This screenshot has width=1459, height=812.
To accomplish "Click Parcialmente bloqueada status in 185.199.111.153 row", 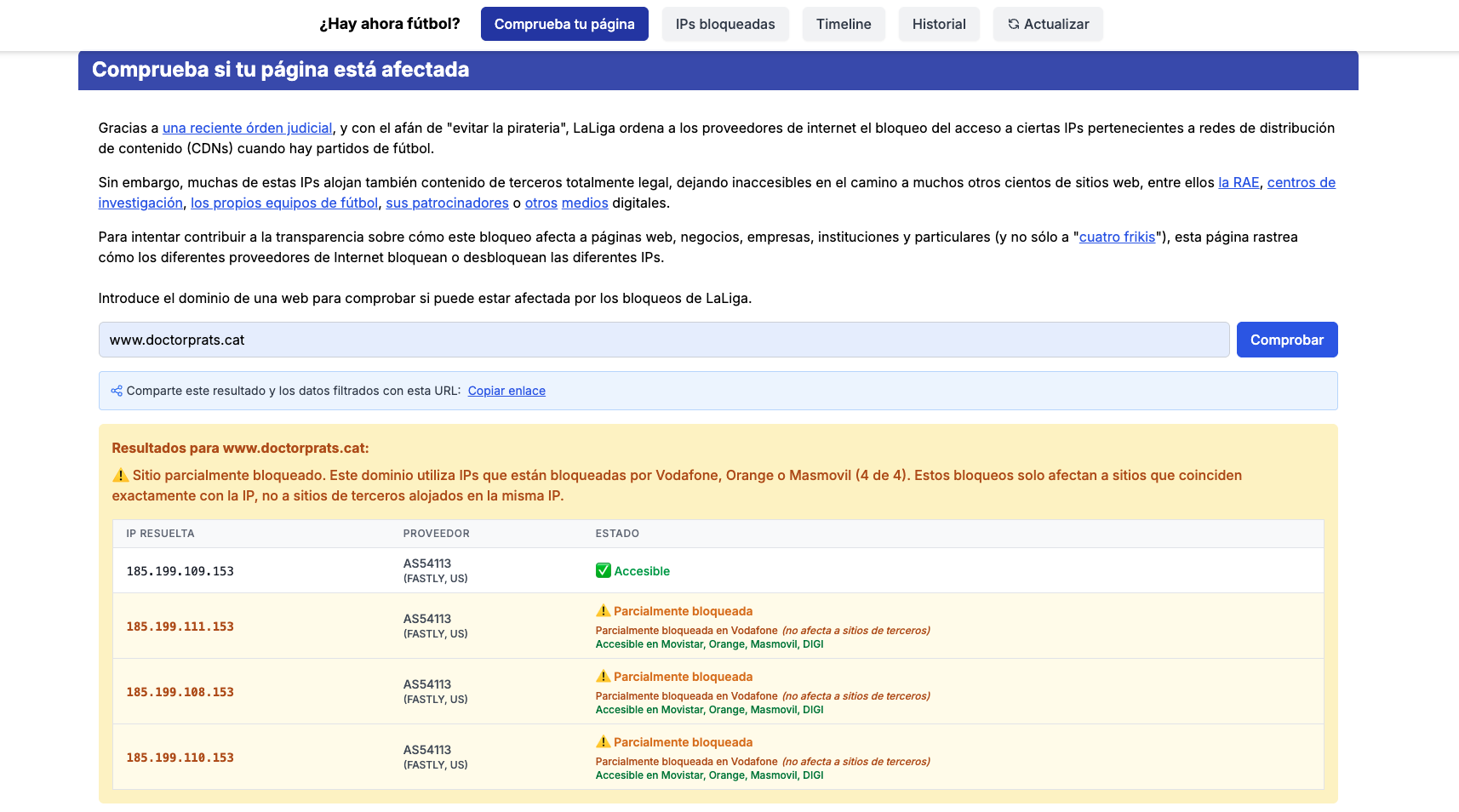I will point(683,611).
